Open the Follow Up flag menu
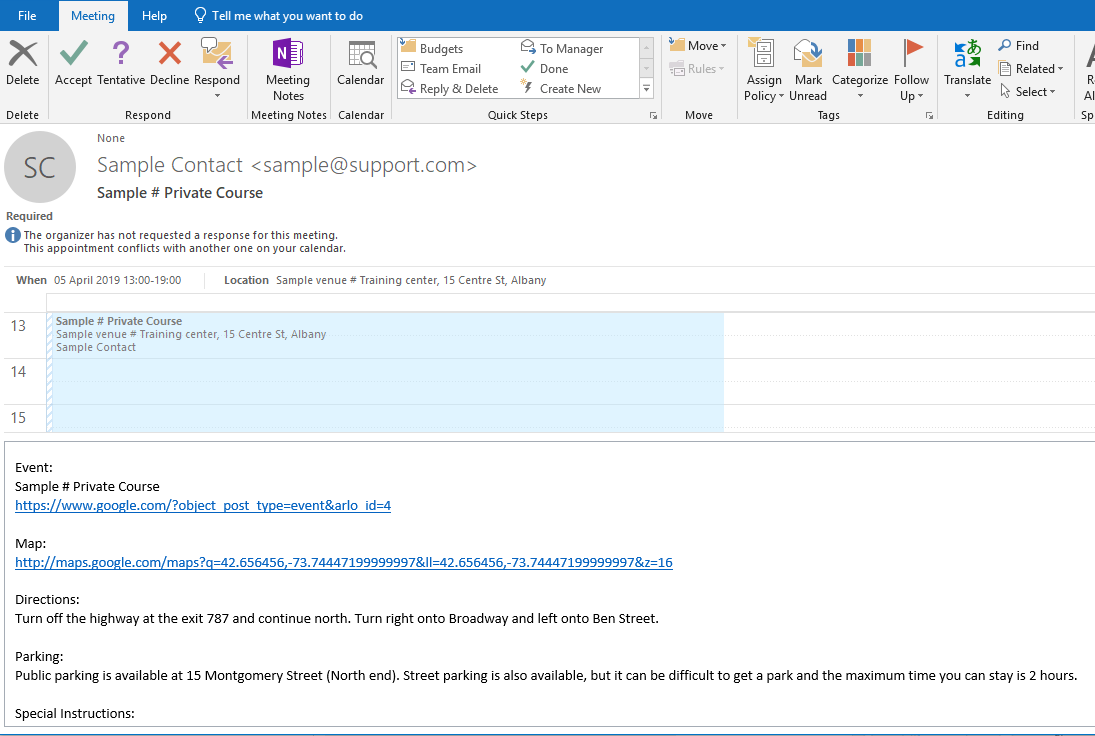The image size is (1095, 736). tap(911, 70)
